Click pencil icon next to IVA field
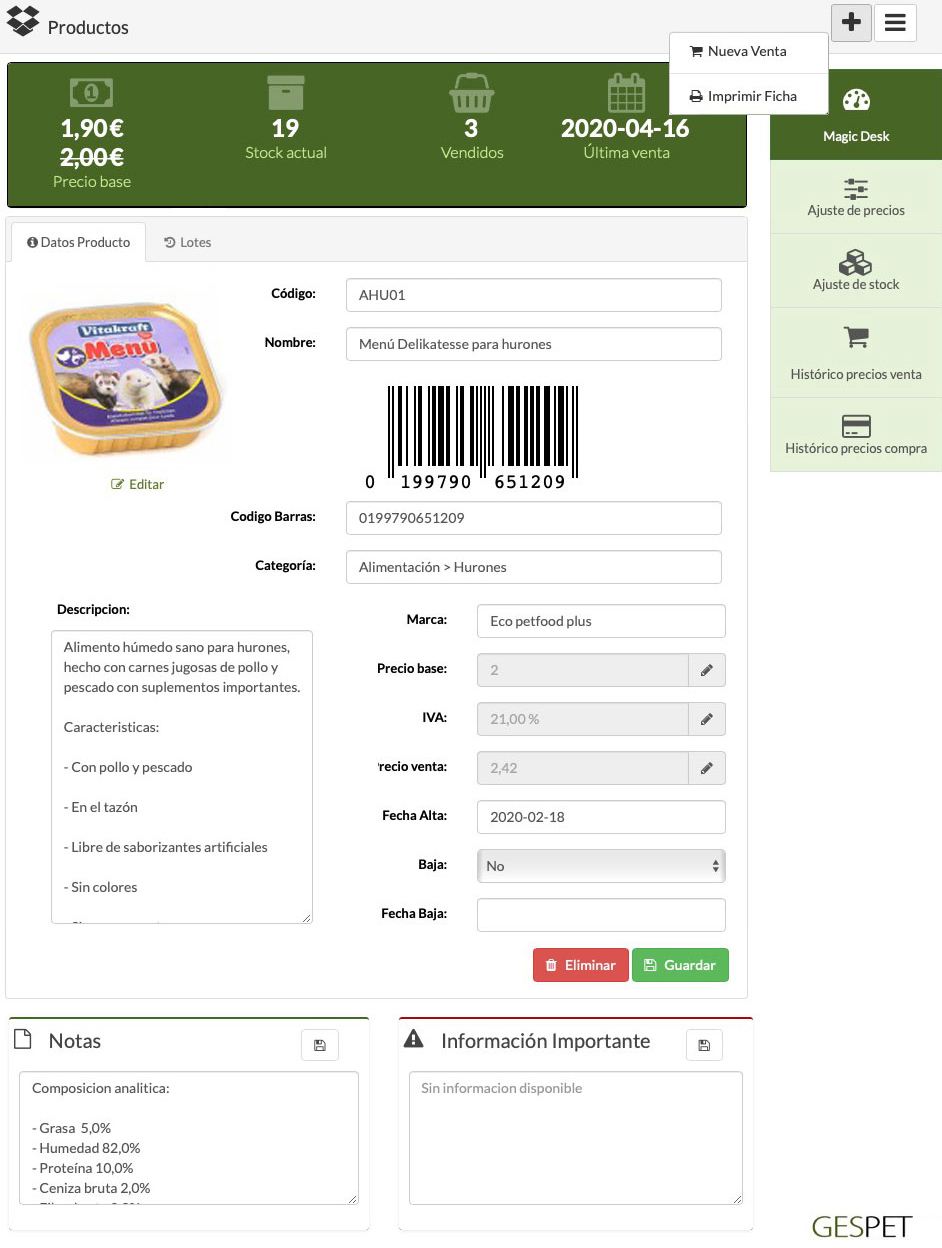The width and height of the screenshot is (942, 1248). pyautogui.click(x=706, y=719)
